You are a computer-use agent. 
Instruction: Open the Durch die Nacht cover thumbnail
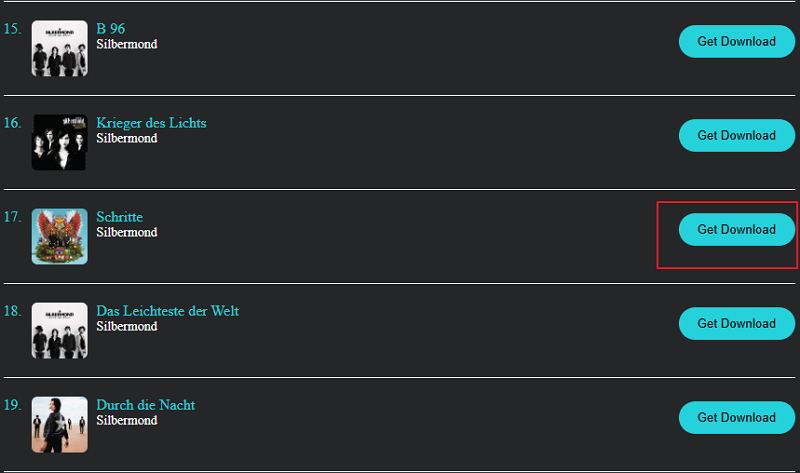point(60,424)
